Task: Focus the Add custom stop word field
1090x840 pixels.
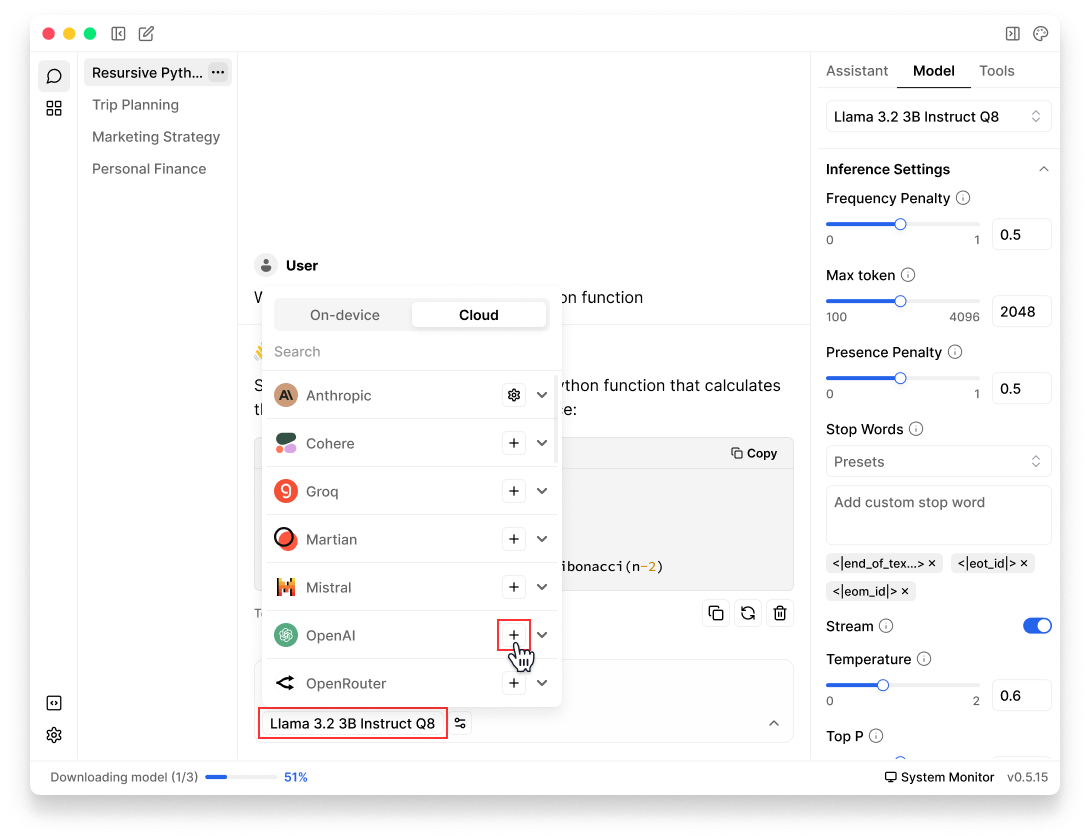Action: point(938,515)
